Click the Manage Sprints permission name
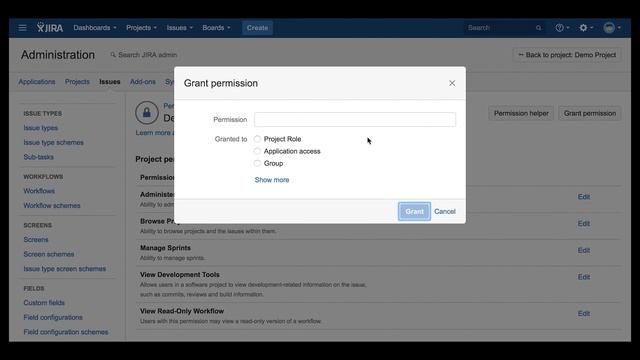 tap(165, 248)
